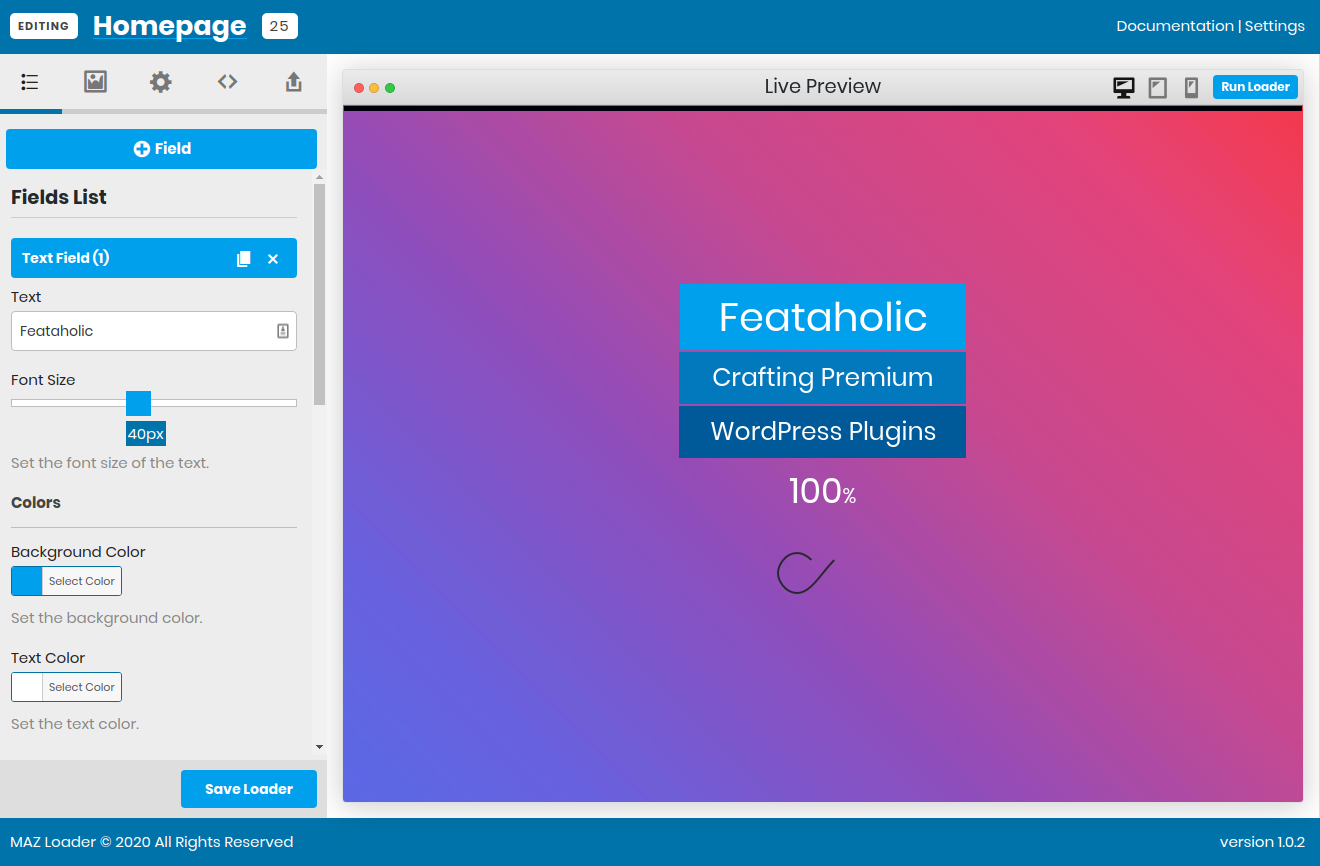The height and width of the screenshot is (866, 1320).
Task: Click the Save Loader button
Action: click(x=249, y=789)
